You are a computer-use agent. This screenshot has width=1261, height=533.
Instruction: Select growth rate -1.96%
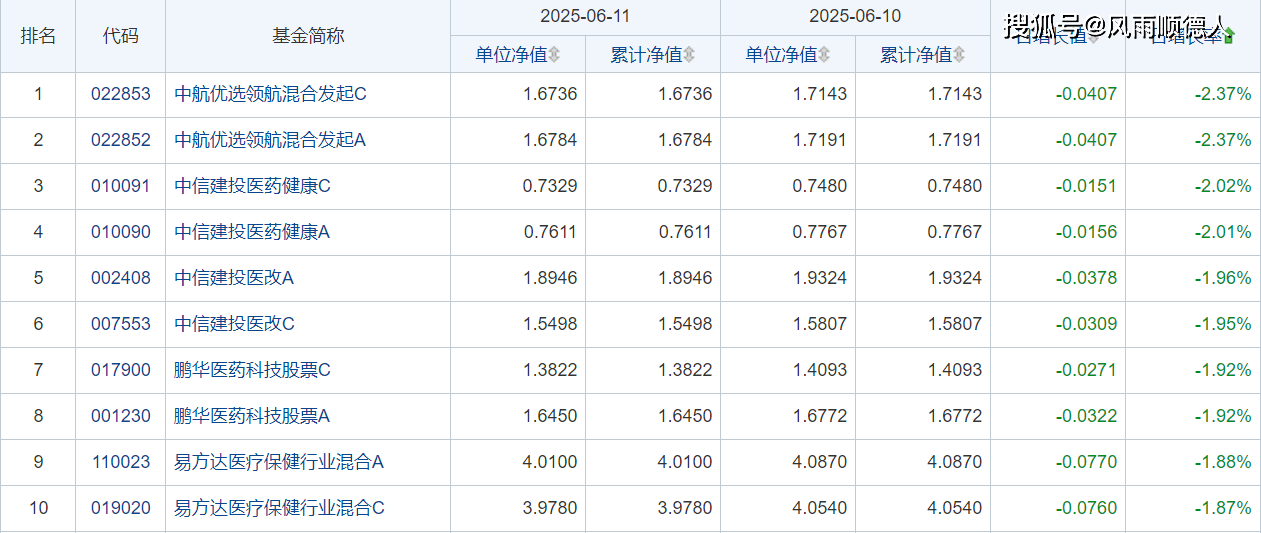(1223, 278)
